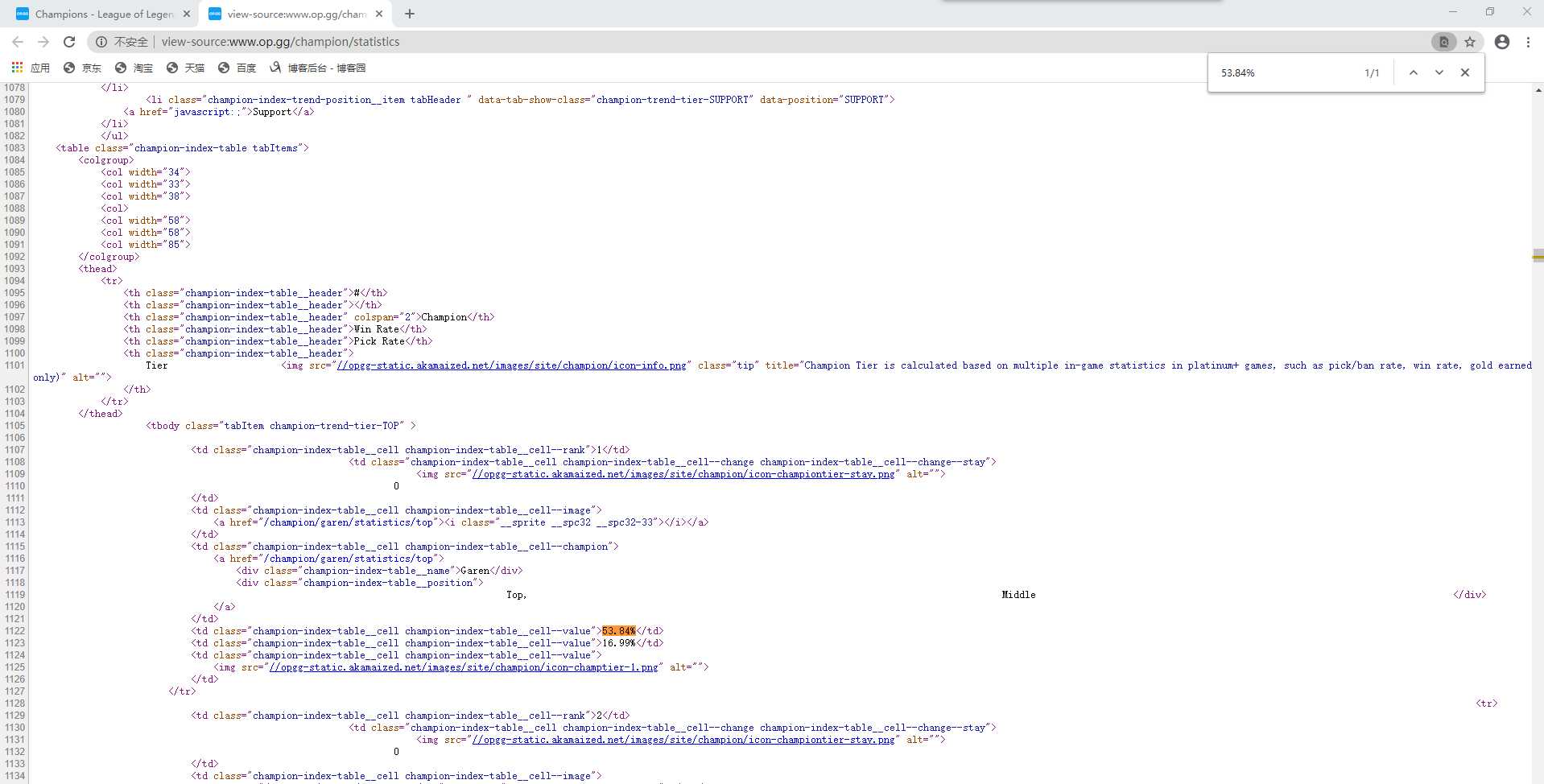Open the 淘宝 bookmark
1544x784 pixels.
[134, 68]
